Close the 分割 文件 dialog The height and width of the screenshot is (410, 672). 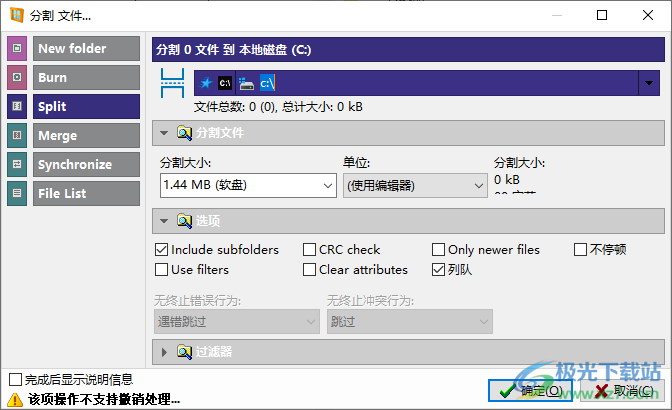(648, 15)
